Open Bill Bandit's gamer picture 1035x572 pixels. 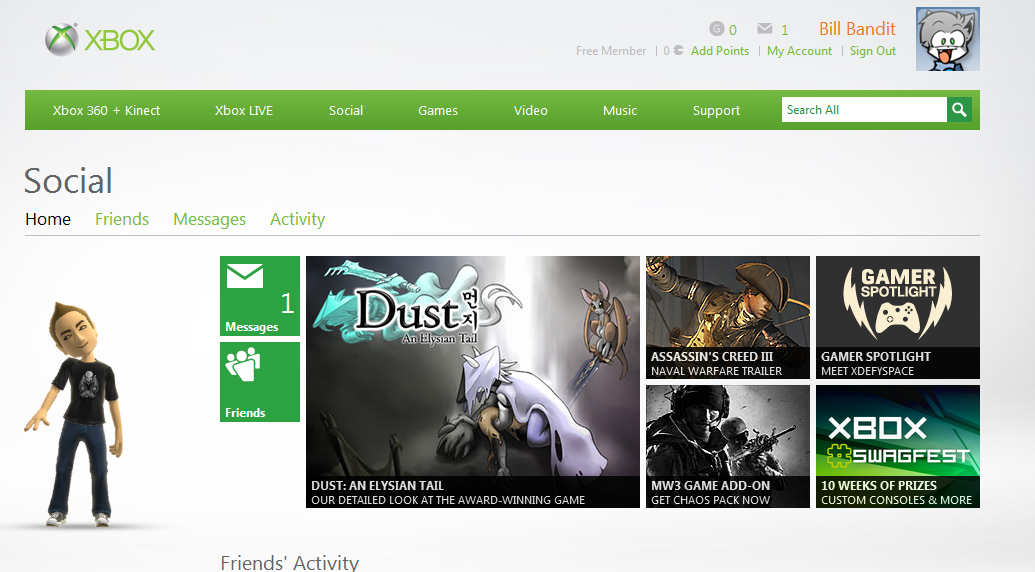[947, 39]
